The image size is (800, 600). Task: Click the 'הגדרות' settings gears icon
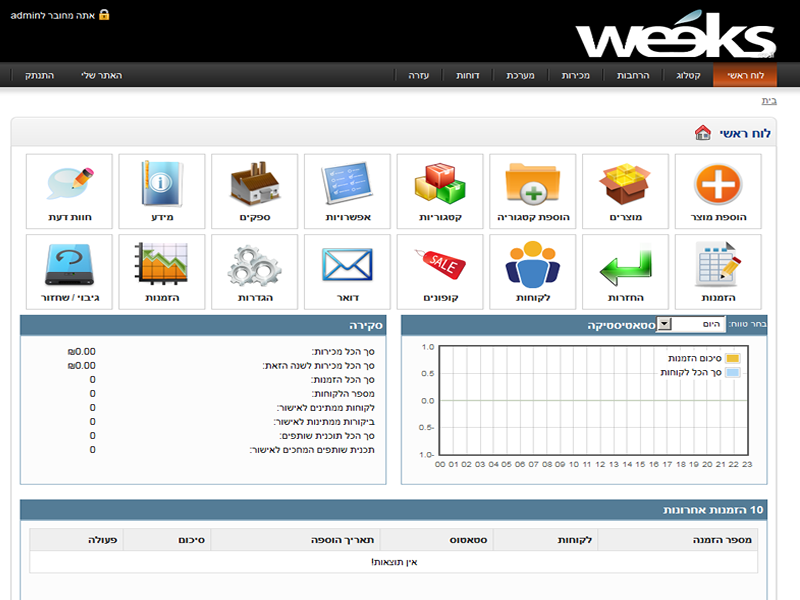coord(255,265)
